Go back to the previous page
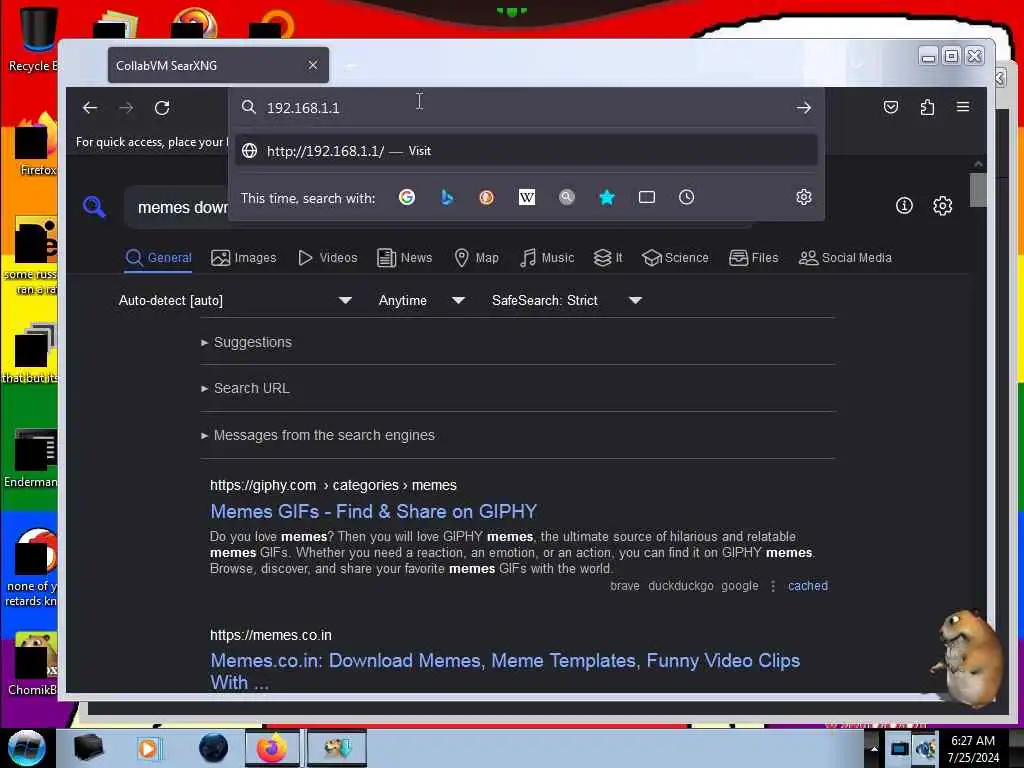 (x=90, y=108)
